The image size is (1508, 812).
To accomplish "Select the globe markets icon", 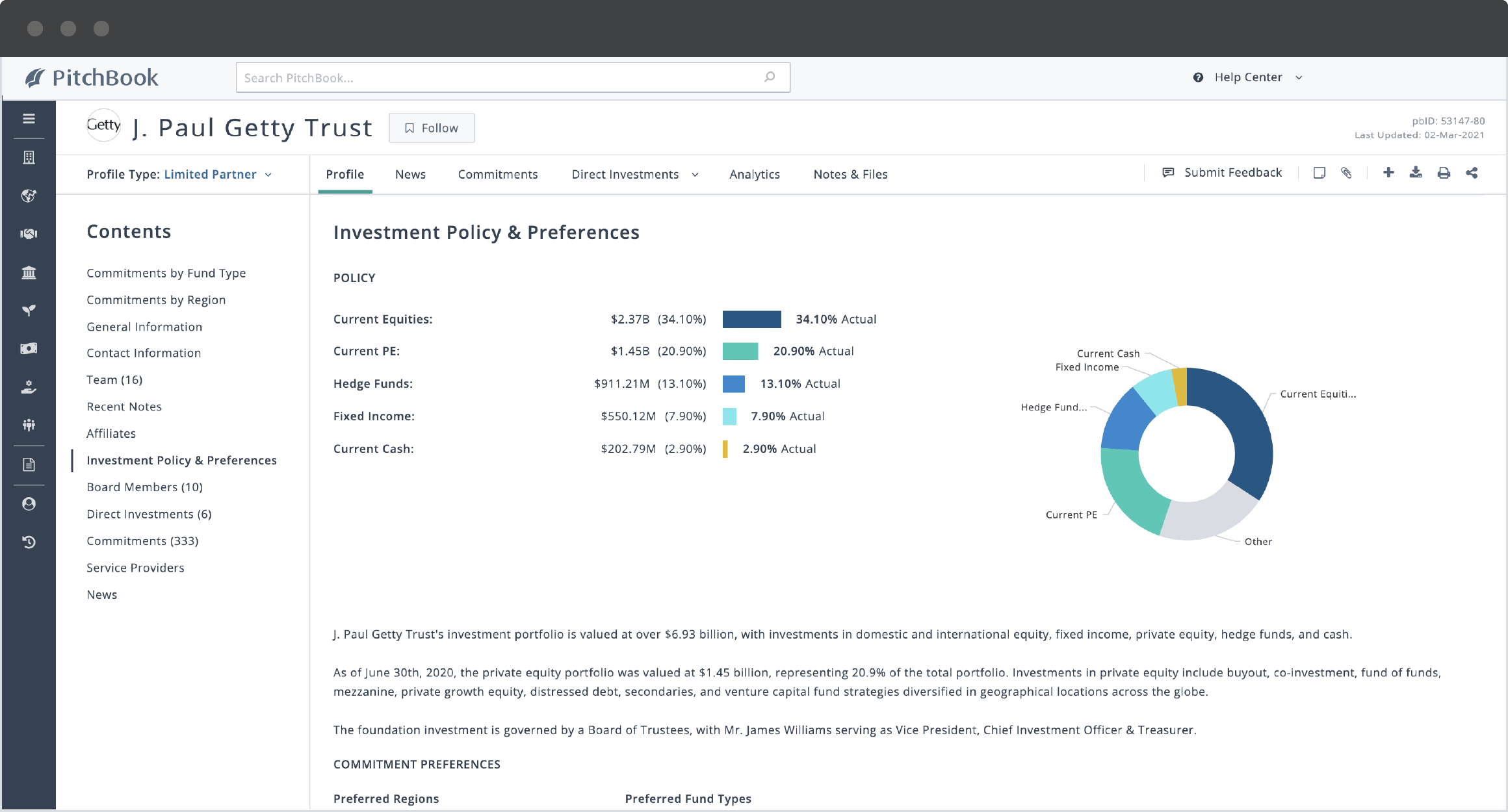I will (x=29, y=196).
